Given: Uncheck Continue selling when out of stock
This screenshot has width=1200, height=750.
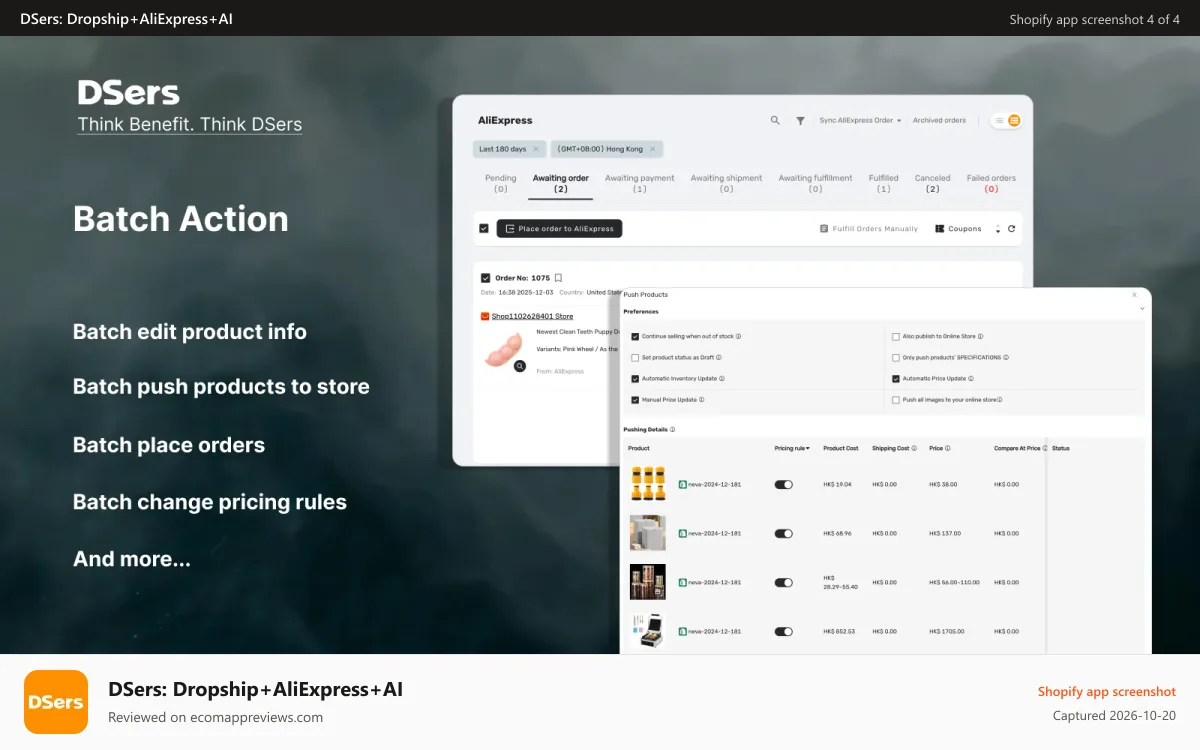Looking at the screenshot, I should tap(635, 337).
